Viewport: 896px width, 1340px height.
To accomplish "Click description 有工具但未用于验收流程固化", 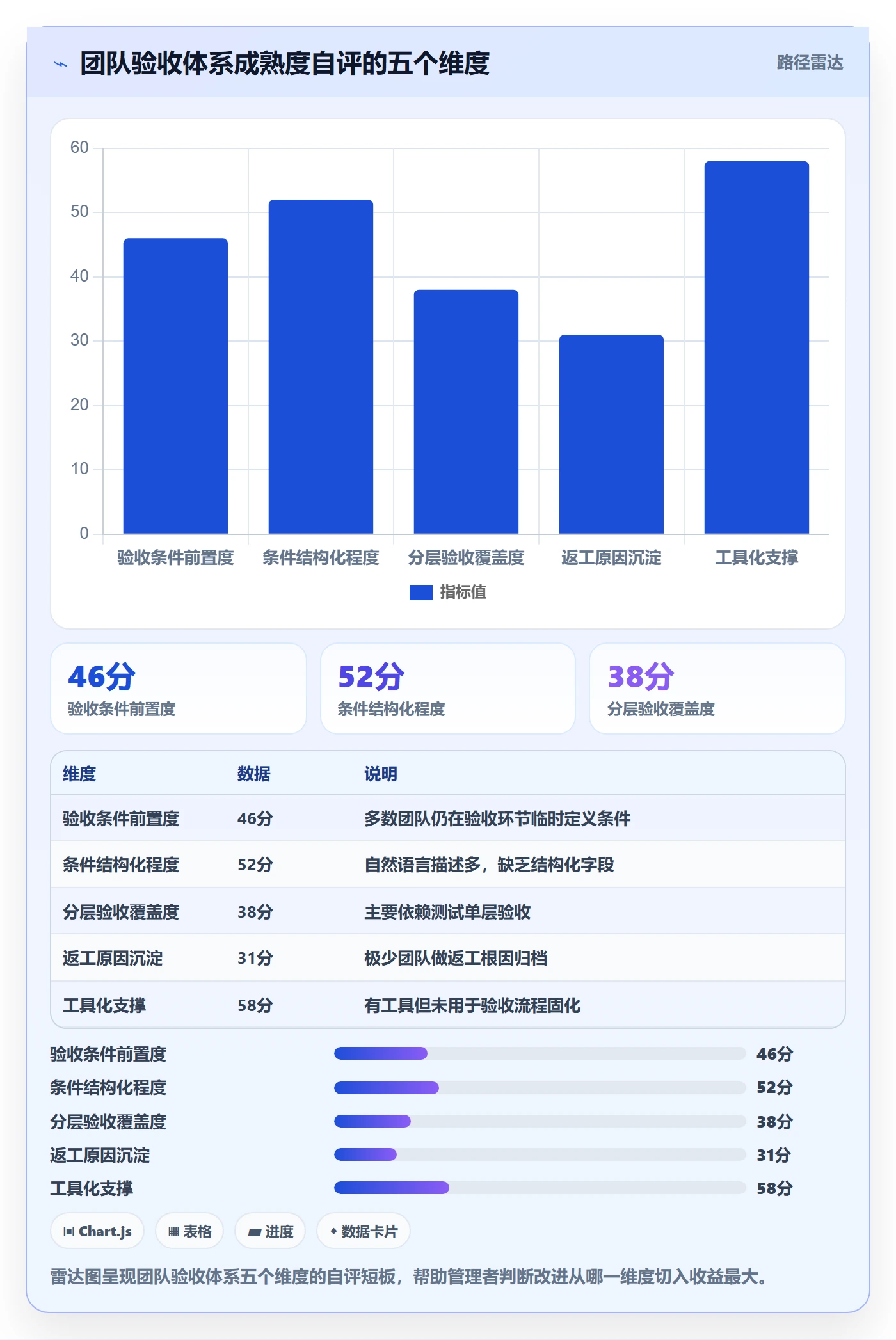I will pyautogui.click(x=472, y=1005).
